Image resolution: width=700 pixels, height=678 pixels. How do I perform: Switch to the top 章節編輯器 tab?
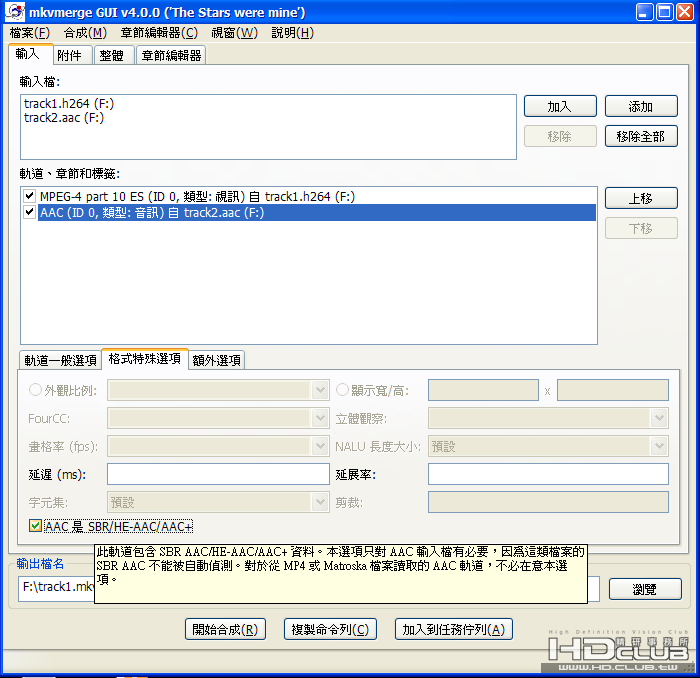[x=171, y=55]
